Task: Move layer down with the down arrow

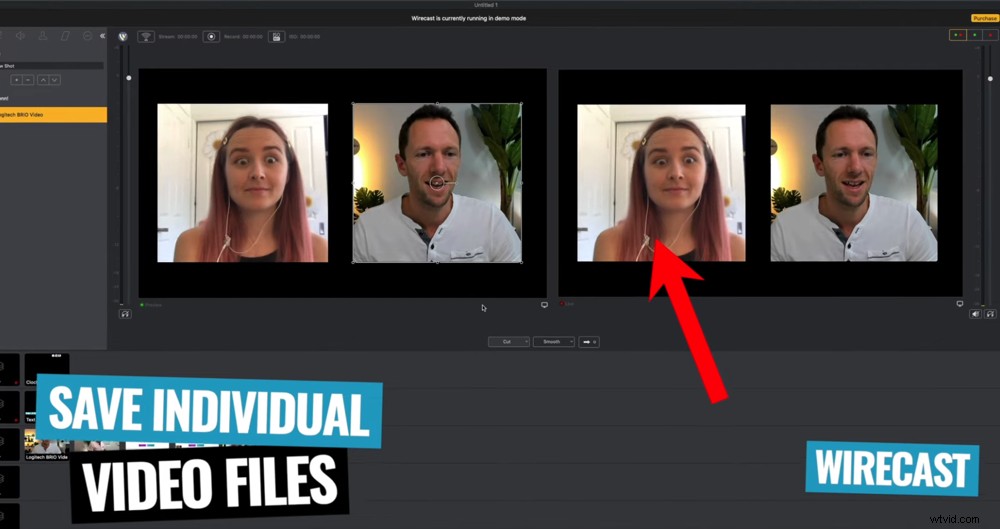Action: (55, 80)
